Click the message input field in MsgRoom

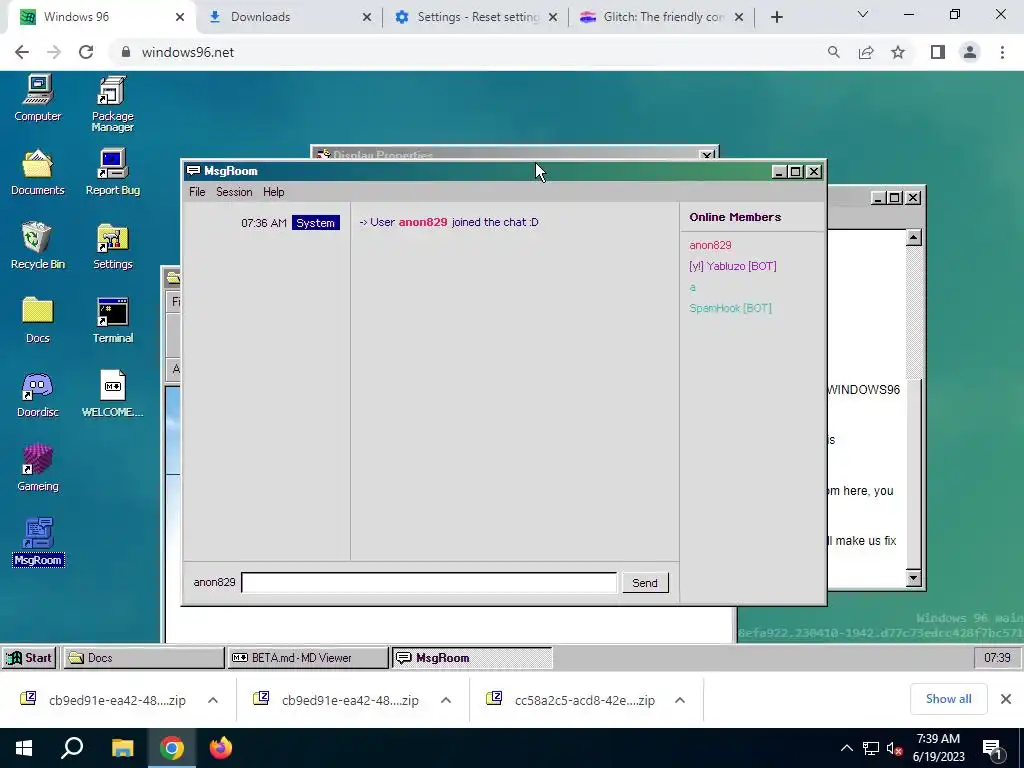pyautogui.click(x=429, y=583)
